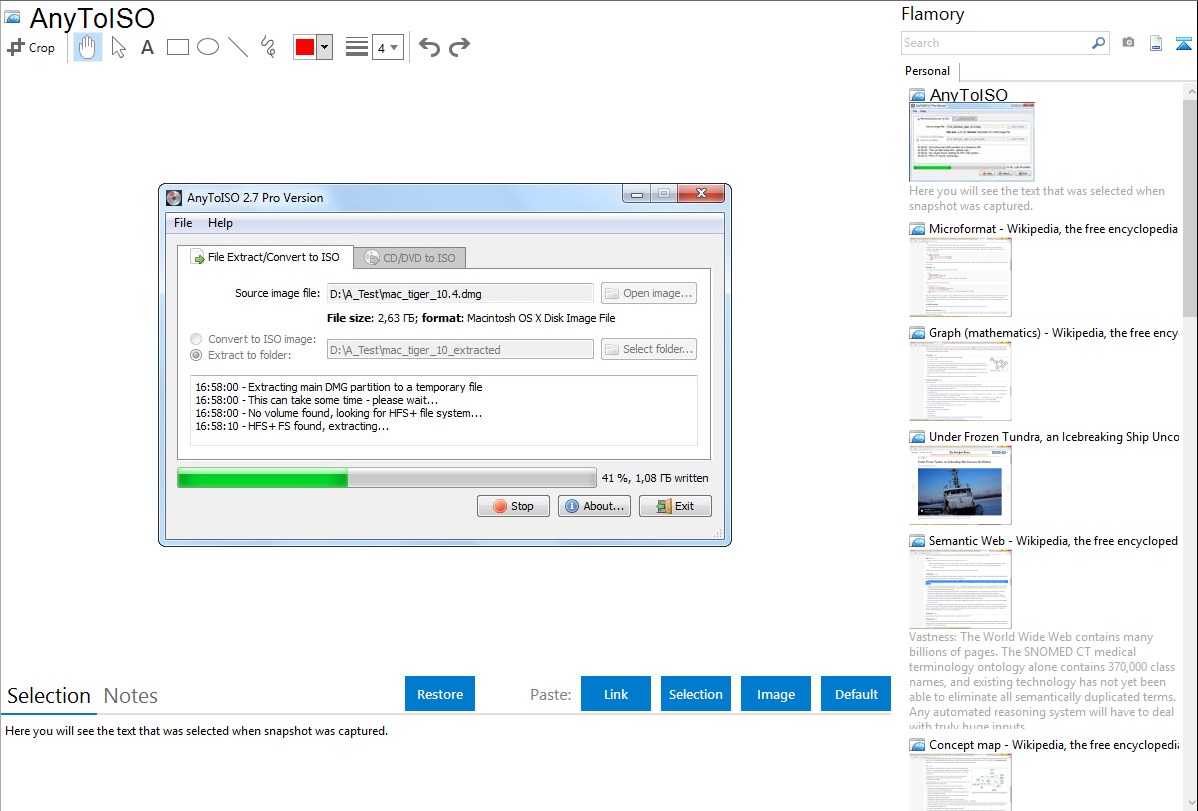Click the Exit button
The width and height of the screenshot is (1198, 811).
pos(675,506)
